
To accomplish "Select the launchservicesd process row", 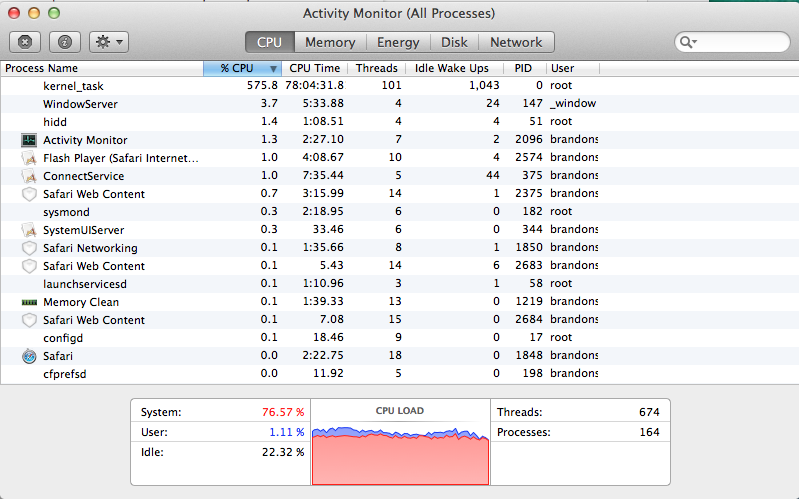I will point(400,284).
